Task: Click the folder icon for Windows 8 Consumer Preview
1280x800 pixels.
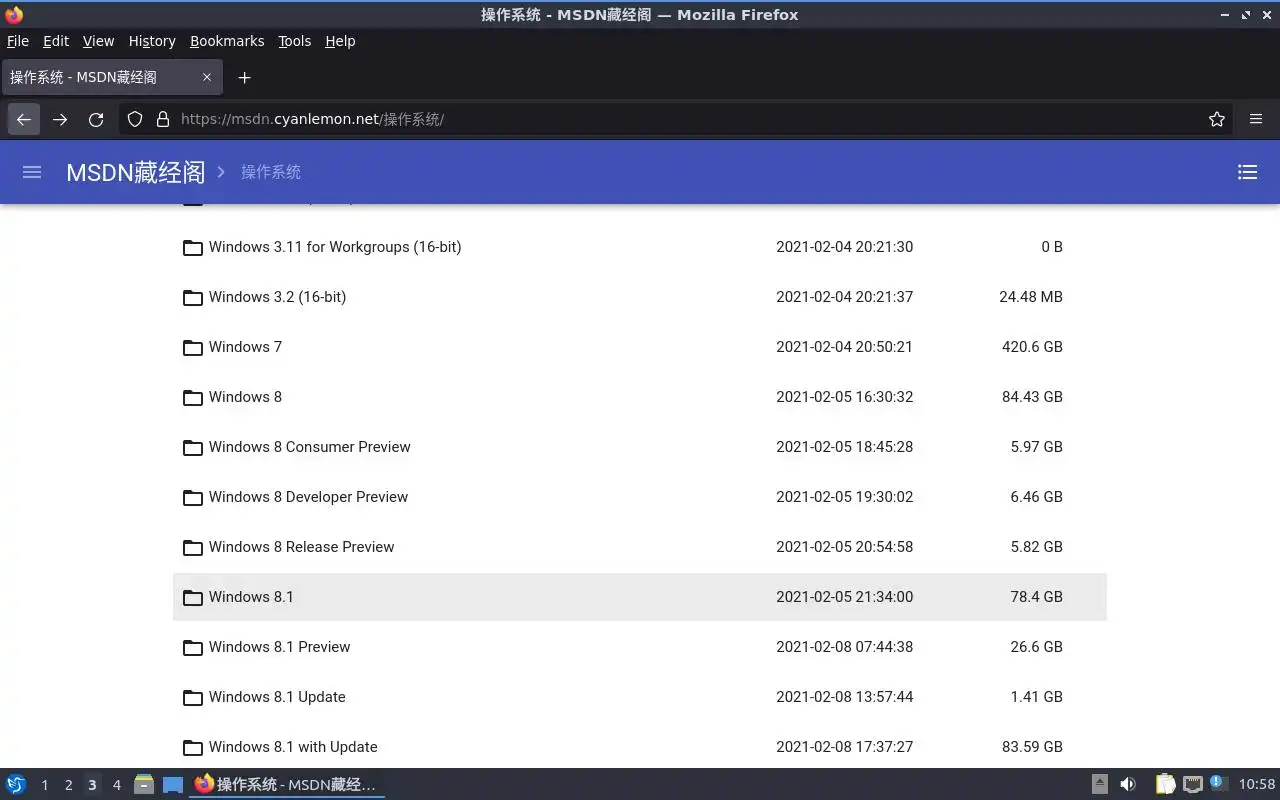Action: point(193,447)
